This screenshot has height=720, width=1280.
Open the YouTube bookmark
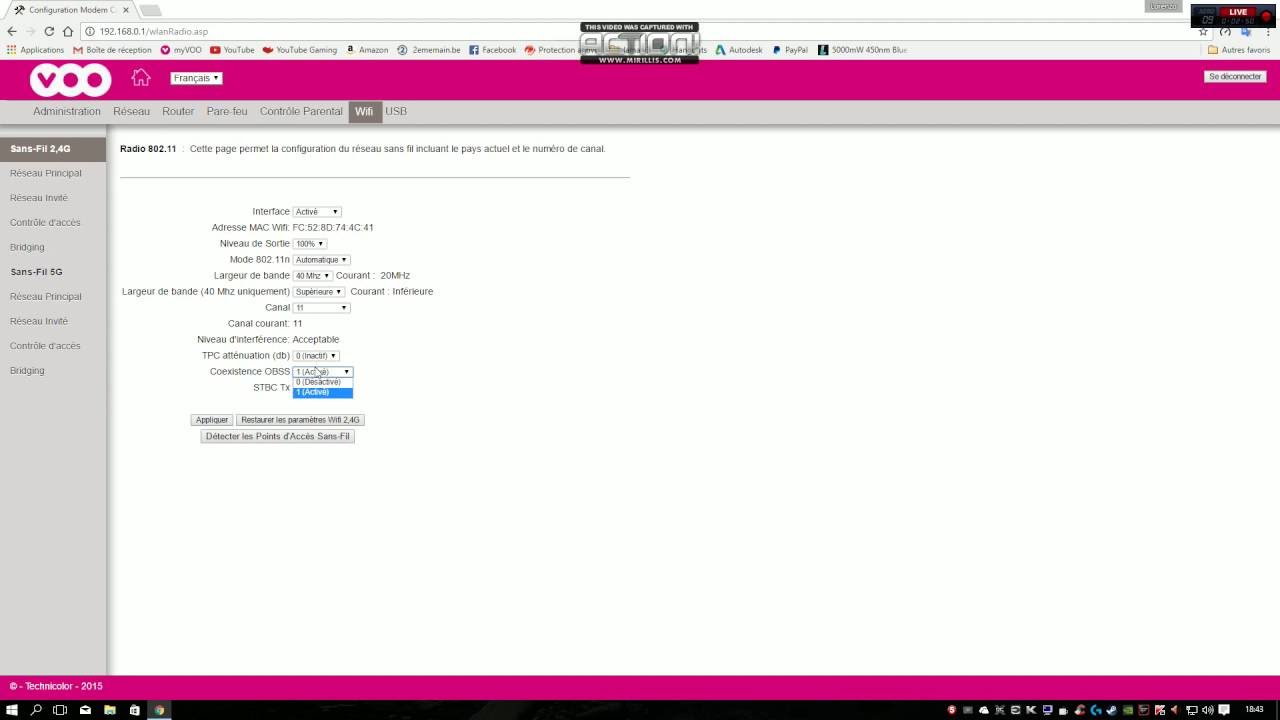[x=232, y=50]
